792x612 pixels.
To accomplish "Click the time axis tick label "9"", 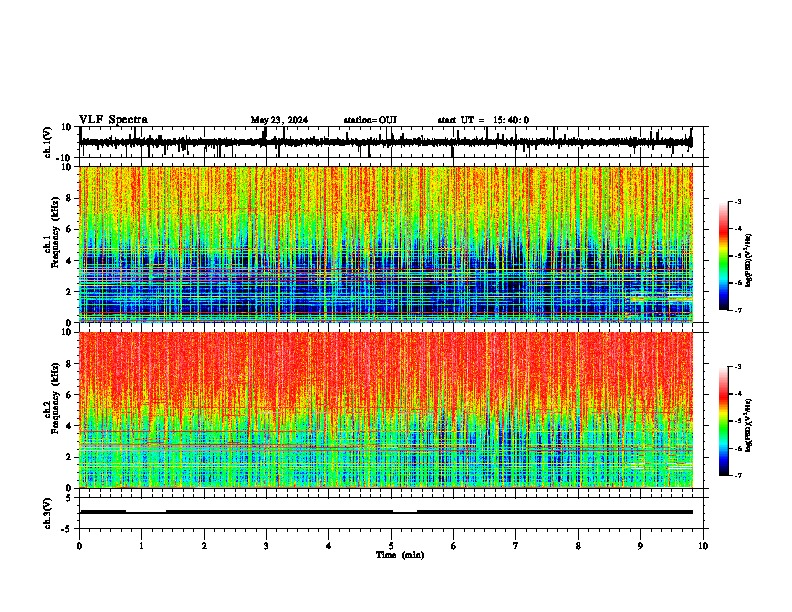I will coord(640,546).
